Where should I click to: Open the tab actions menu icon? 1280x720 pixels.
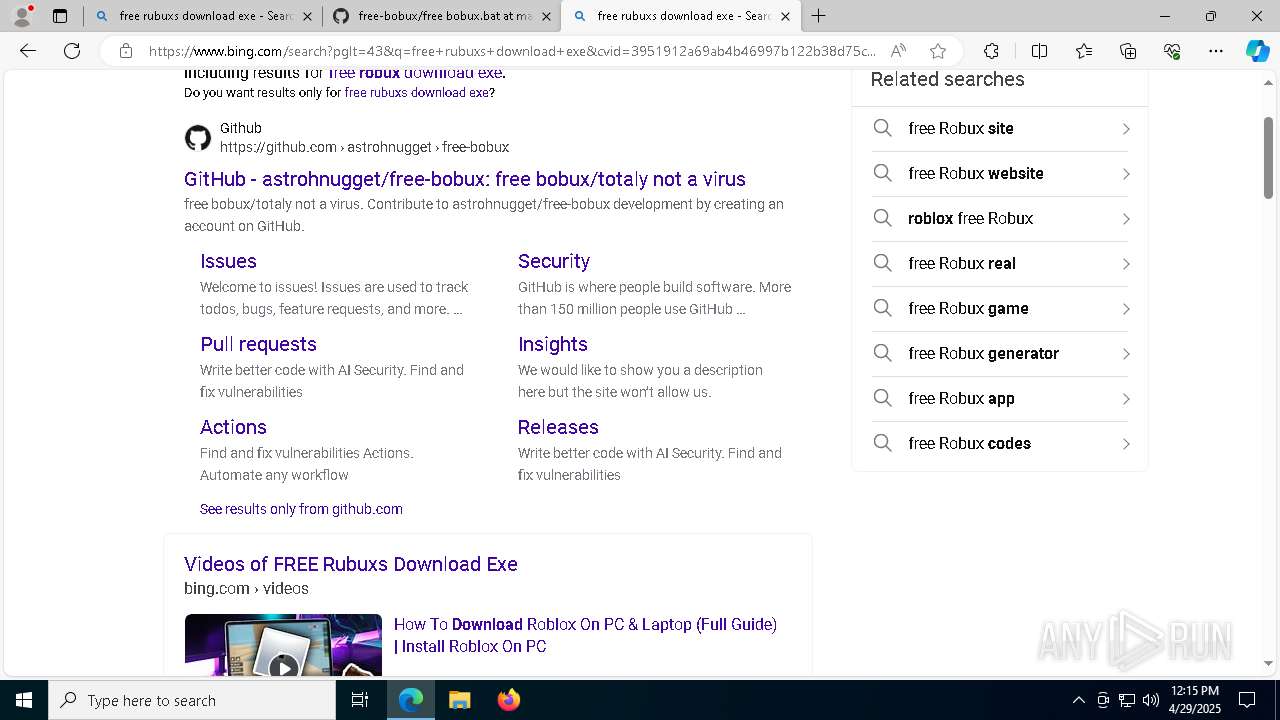tap(60, 16)
